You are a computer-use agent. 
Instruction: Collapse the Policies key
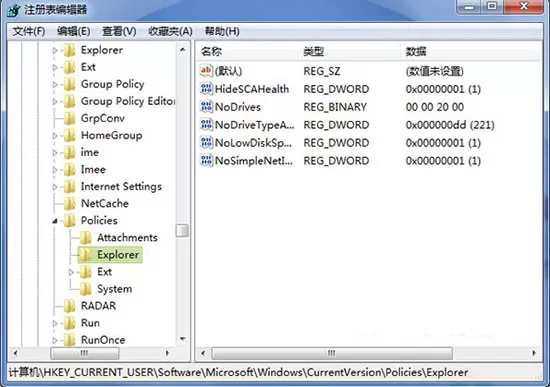click(x=55, y=221)
